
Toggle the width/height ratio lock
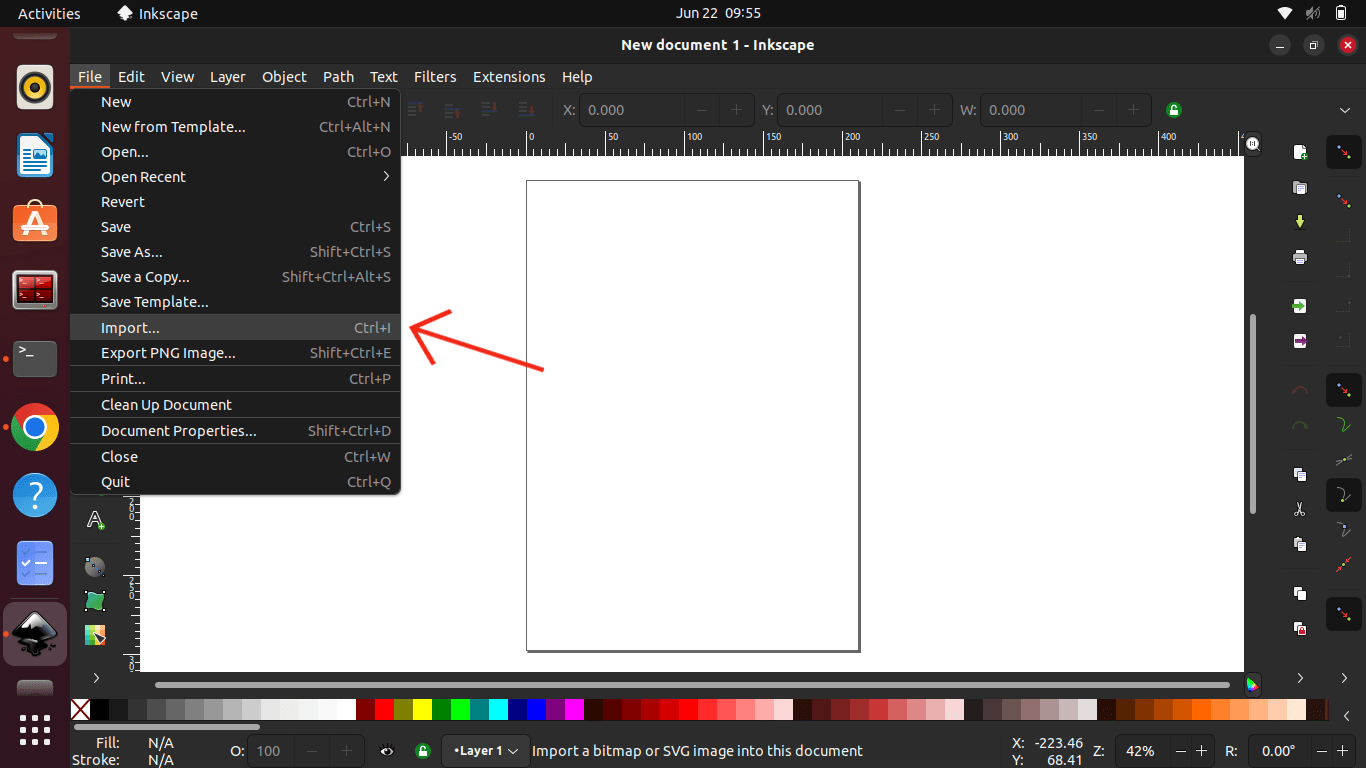1174,110
